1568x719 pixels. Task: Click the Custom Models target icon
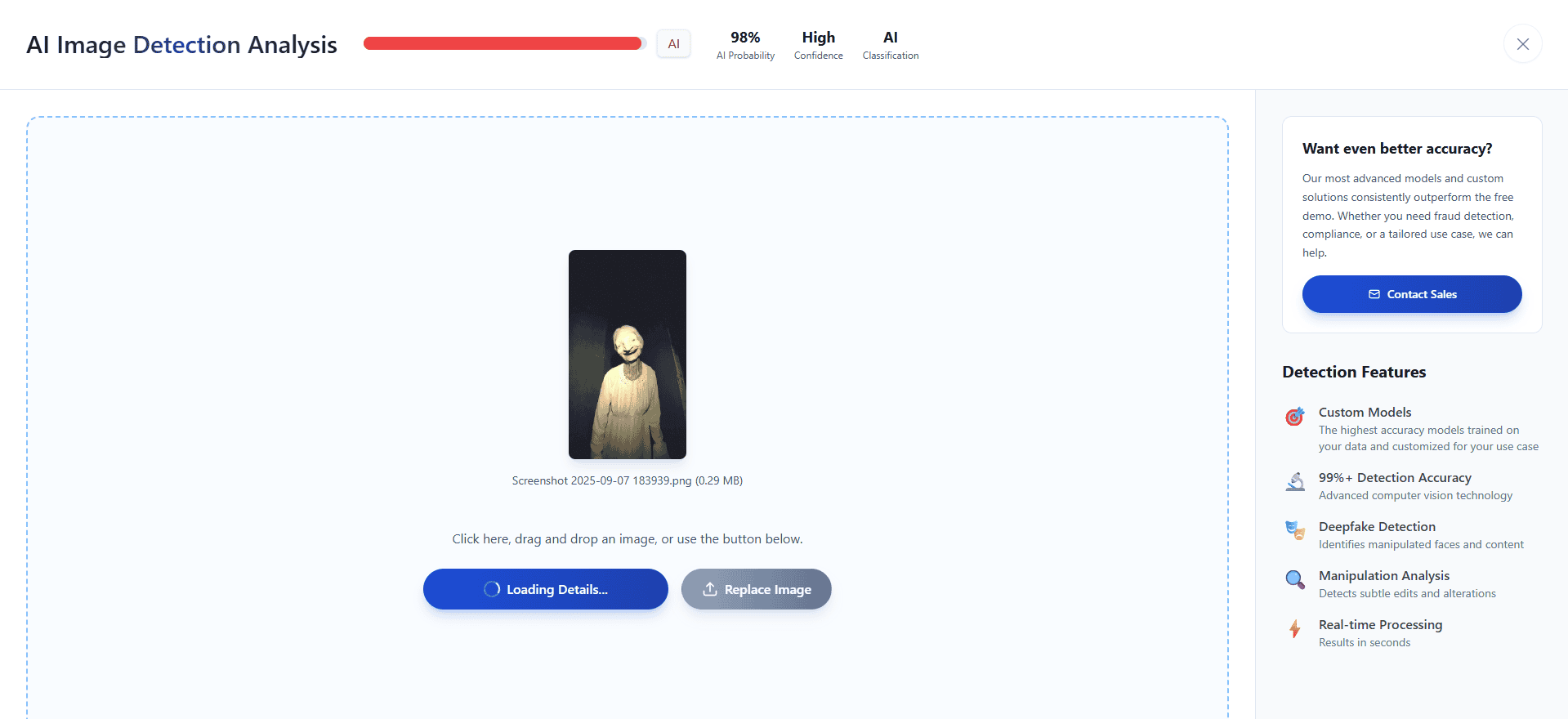pyautogui.click(x=1295, y=417)
